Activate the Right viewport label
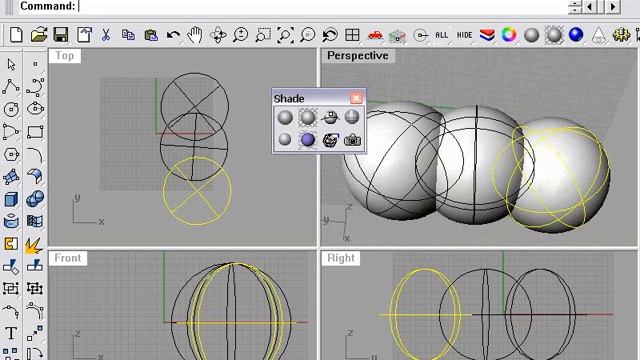The image size is (640, 360). coord(341,258)
